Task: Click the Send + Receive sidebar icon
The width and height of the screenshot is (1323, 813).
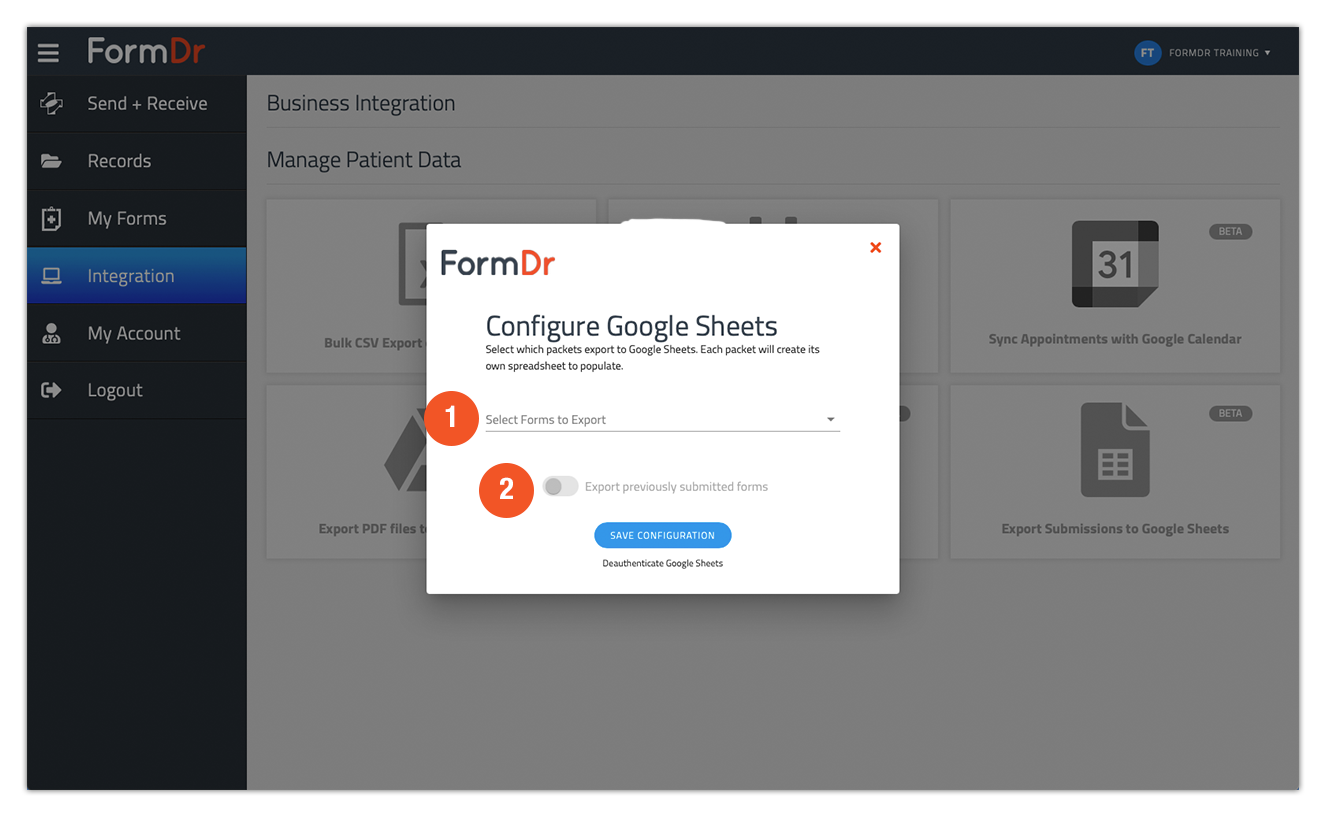Action: (x=51, y=103)
